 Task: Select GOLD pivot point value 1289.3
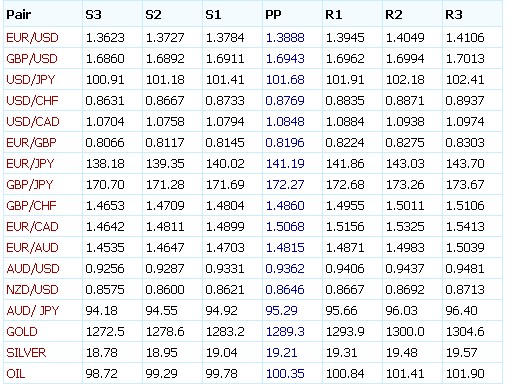(x=285, y=332)
